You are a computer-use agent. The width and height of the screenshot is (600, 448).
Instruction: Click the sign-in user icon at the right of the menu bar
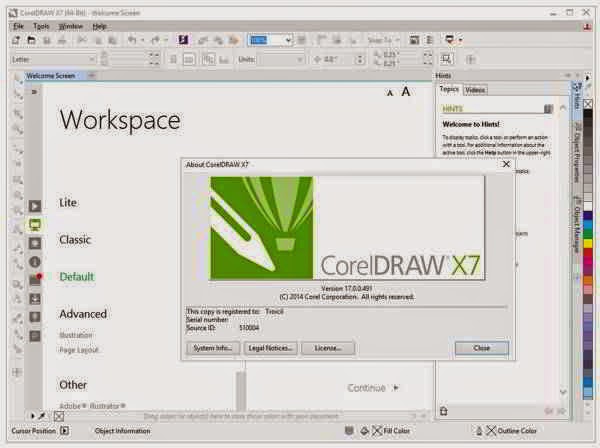(x=587, y=26)
